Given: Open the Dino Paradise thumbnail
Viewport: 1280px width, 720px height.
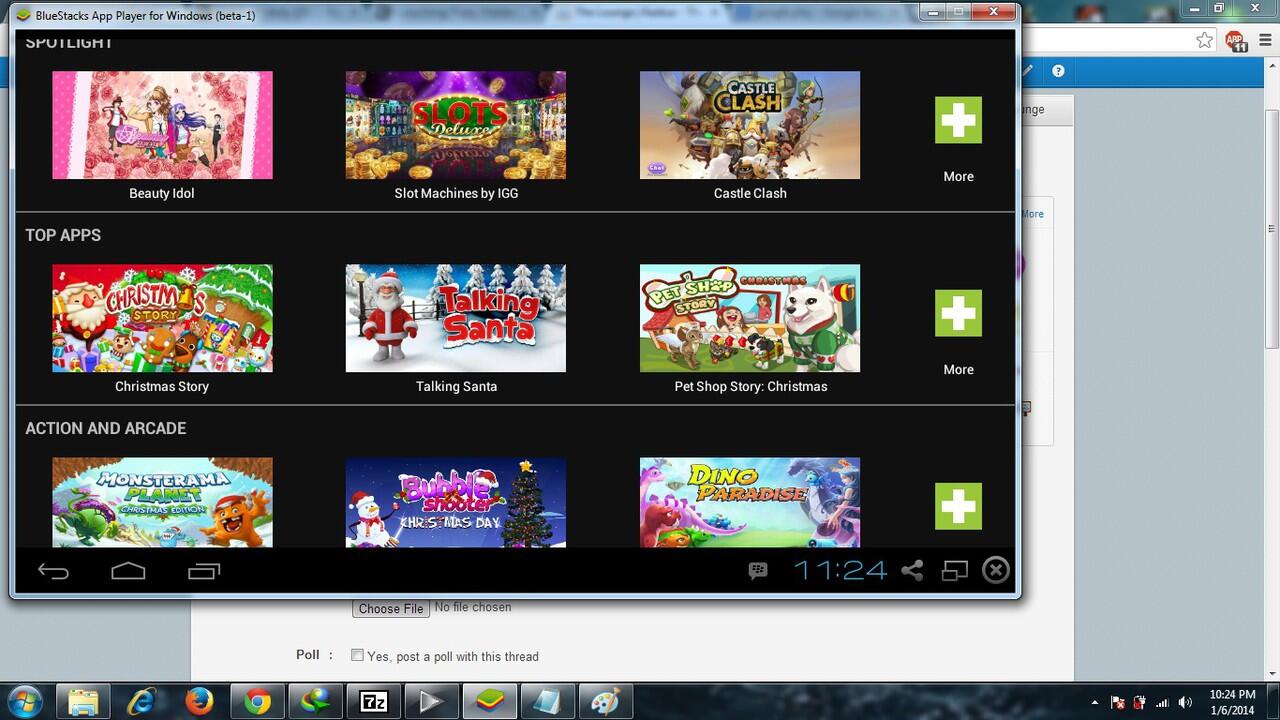Looking at the screenshot, I should pyautogui.click(x=750, y=502).
